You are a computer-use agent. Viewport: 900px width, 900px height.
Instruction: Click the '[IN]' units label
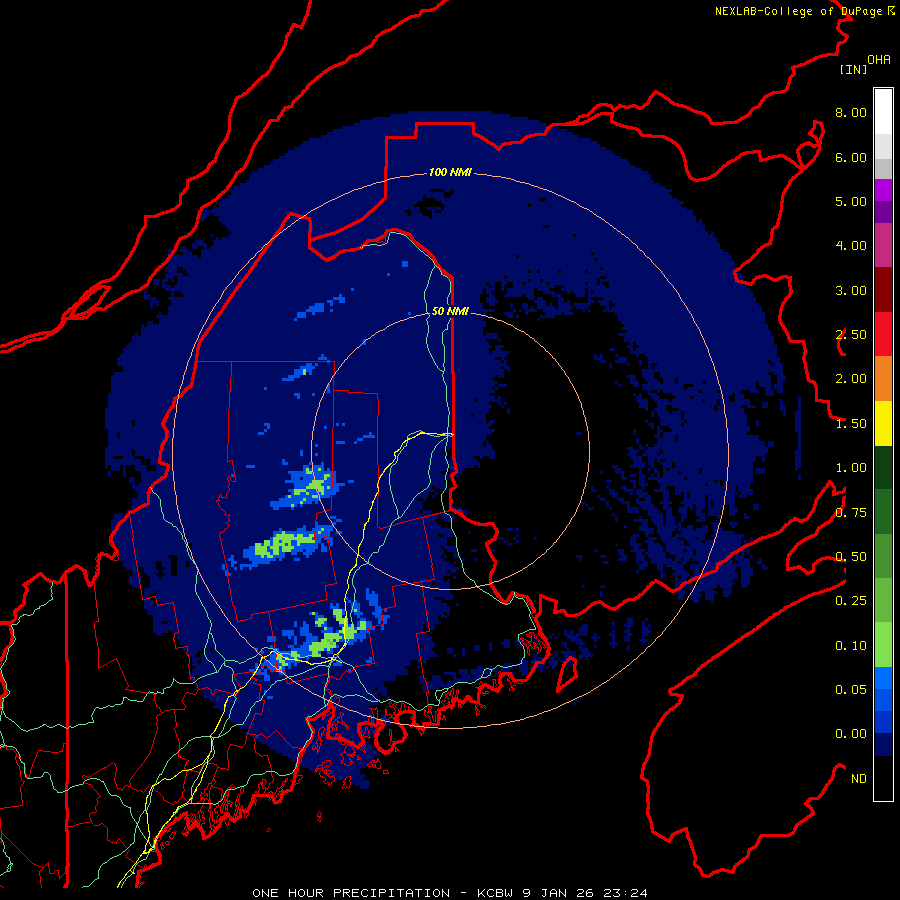[853, 69]
